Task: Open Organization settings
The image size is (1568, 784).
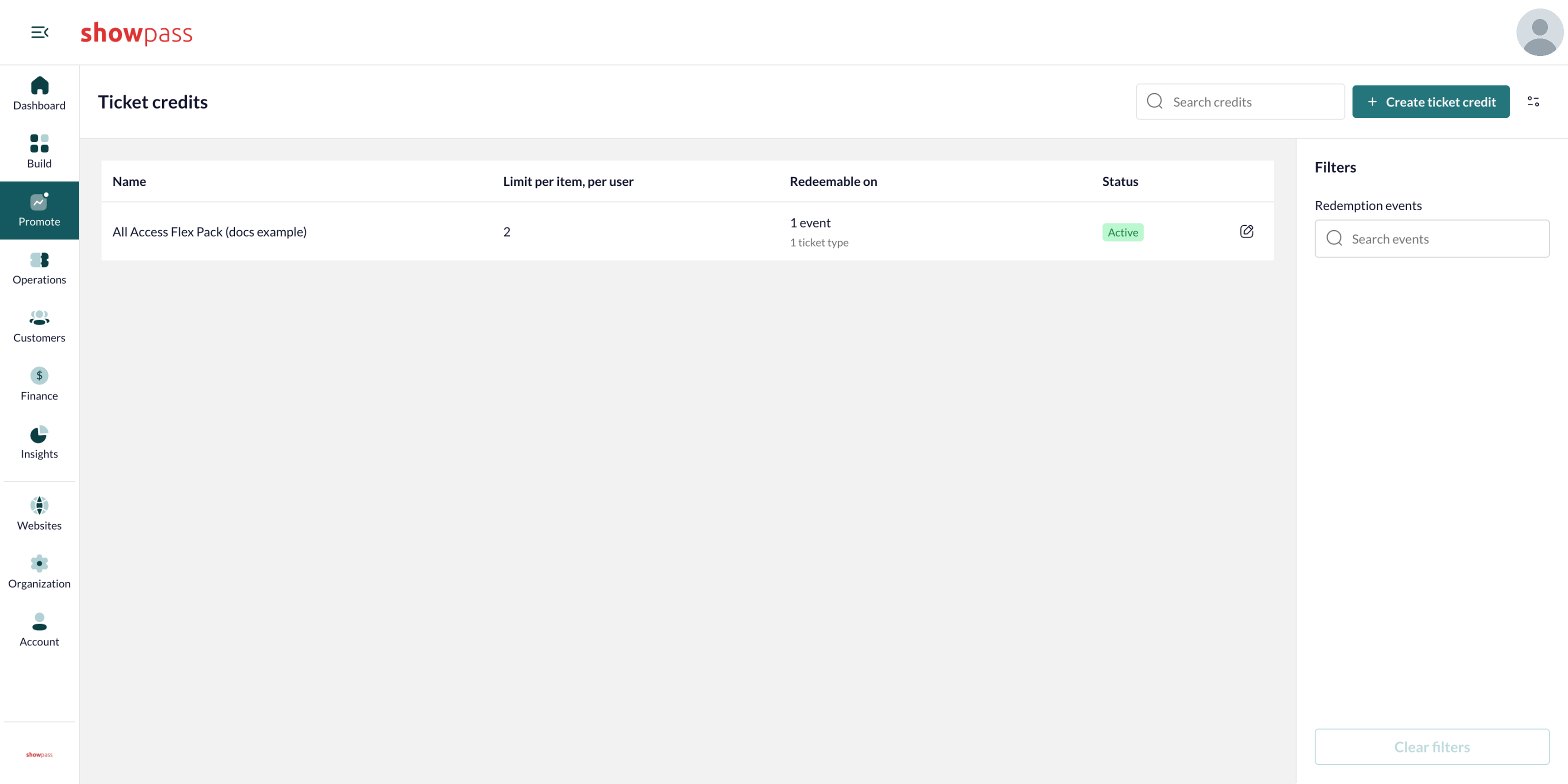Action: click(x=39, y=572)
